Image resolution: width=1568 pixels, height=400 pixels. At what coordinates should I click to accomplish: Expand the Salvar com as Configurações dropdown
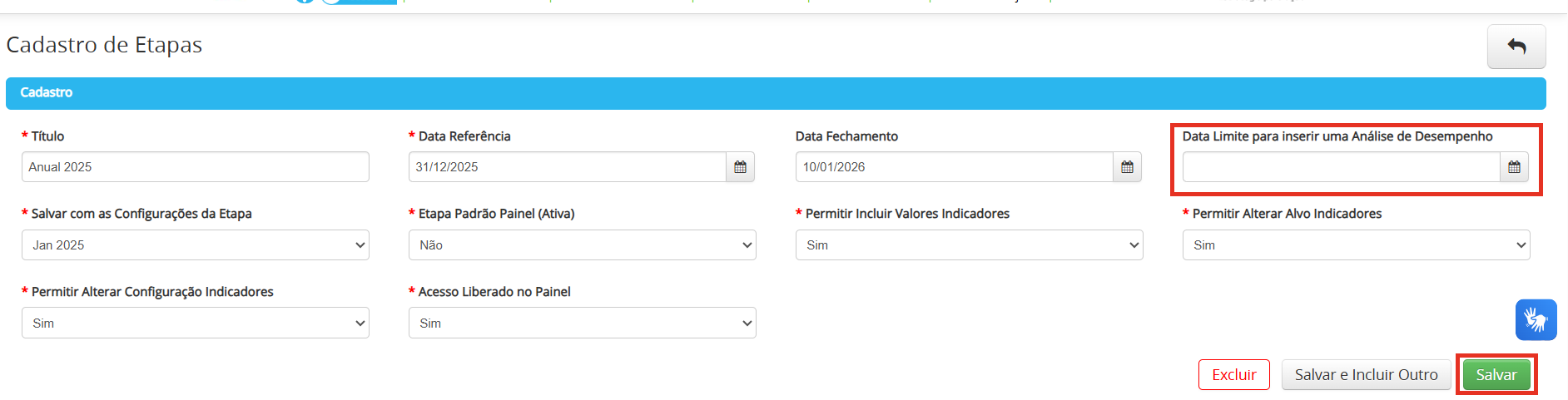[196, 245]
